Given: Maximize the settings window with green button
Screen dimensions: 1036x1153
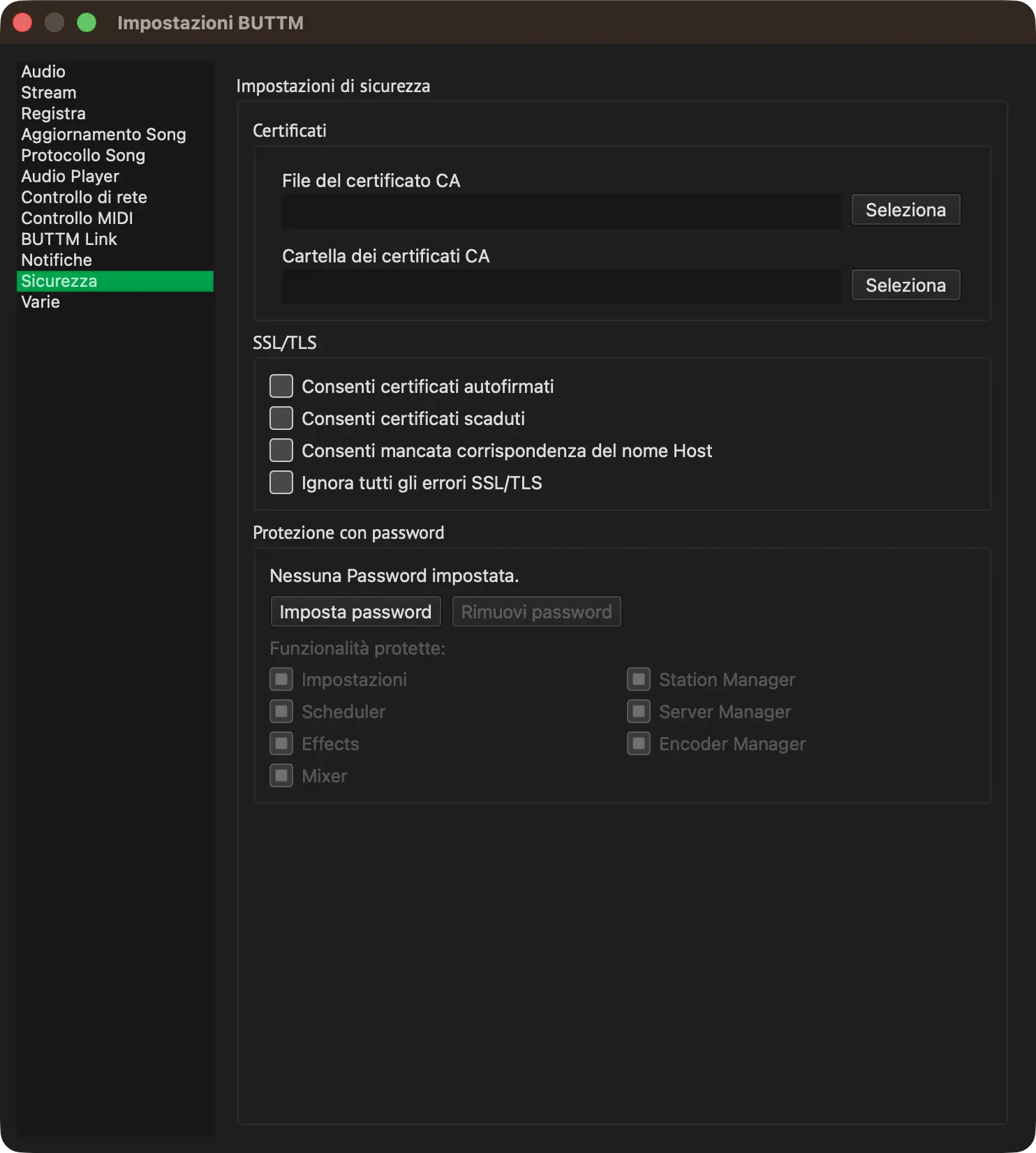Looking at the screenshot, I should click(x=87, y=22).
